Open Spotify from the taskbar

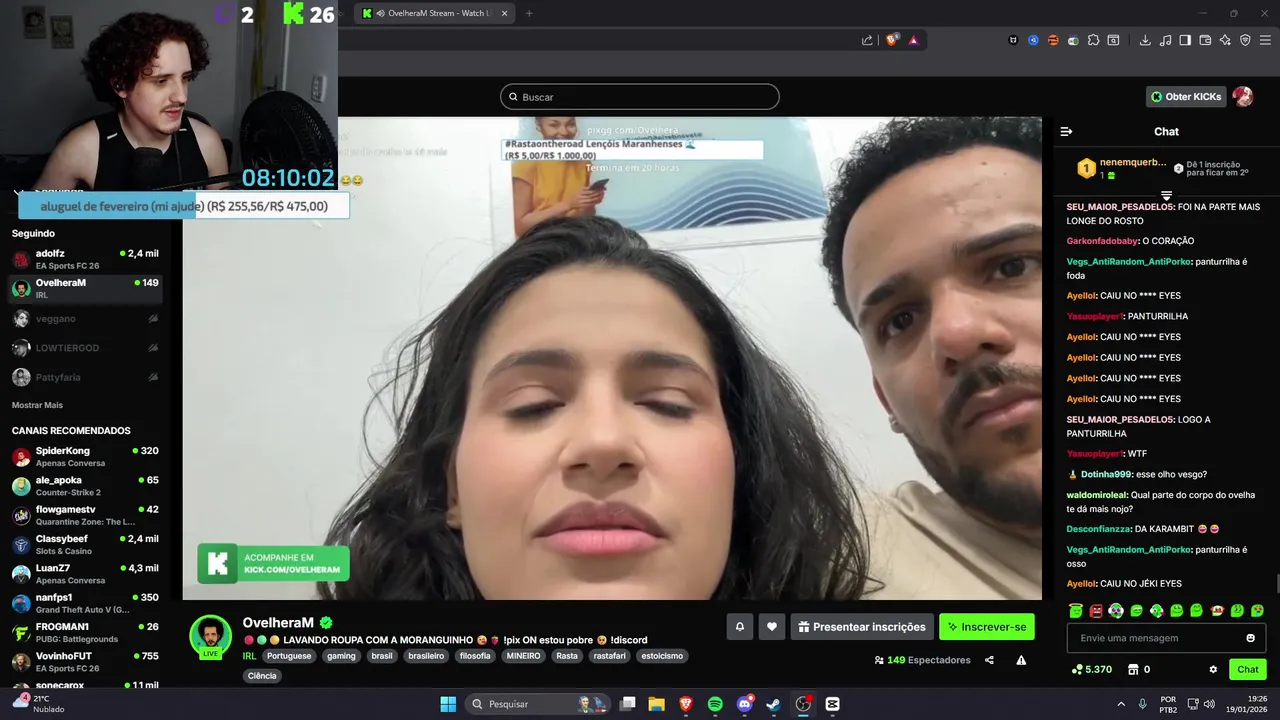(x=715, y=704)
